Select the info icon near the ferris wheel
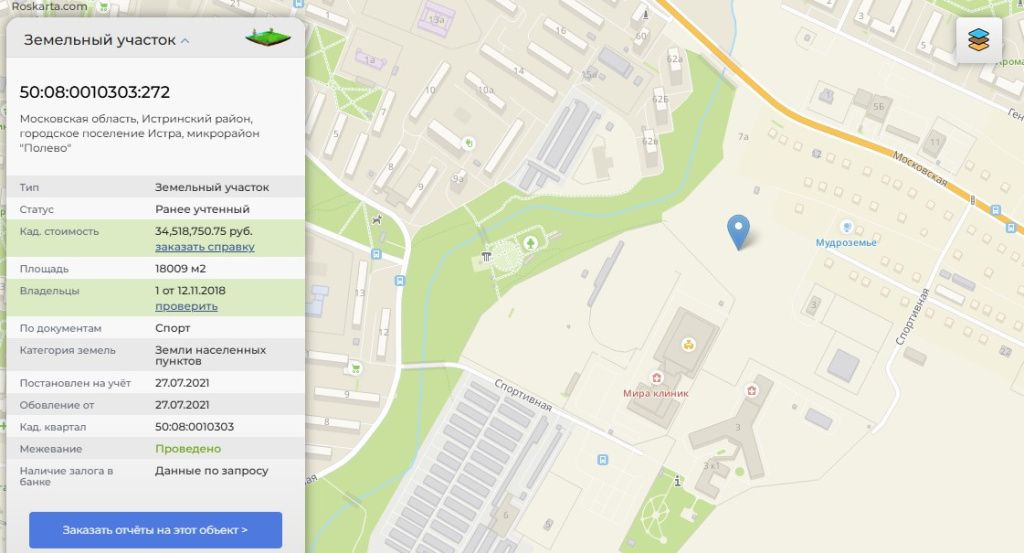1024x553 pixels. [677, 481]
